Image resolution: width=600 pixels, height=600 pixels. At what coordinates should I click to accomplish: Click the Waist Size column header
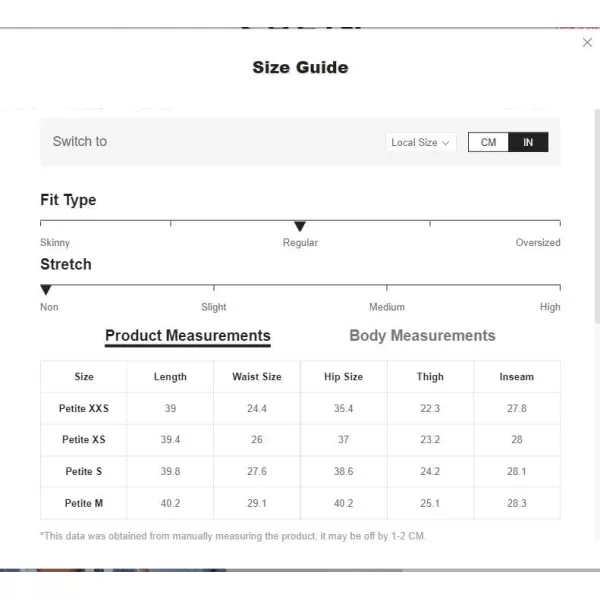(257, 377)
